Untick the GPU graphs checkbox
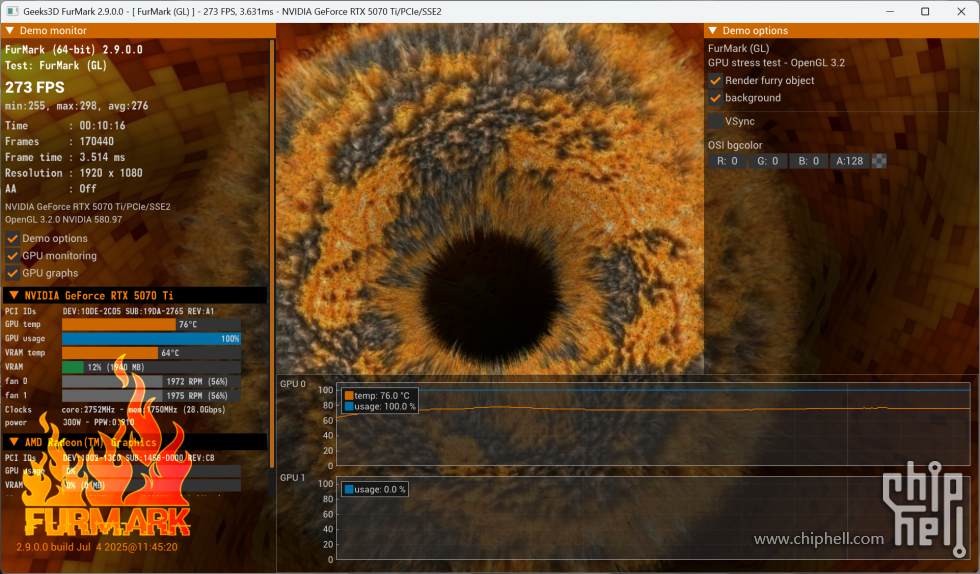 click(12, 273)
